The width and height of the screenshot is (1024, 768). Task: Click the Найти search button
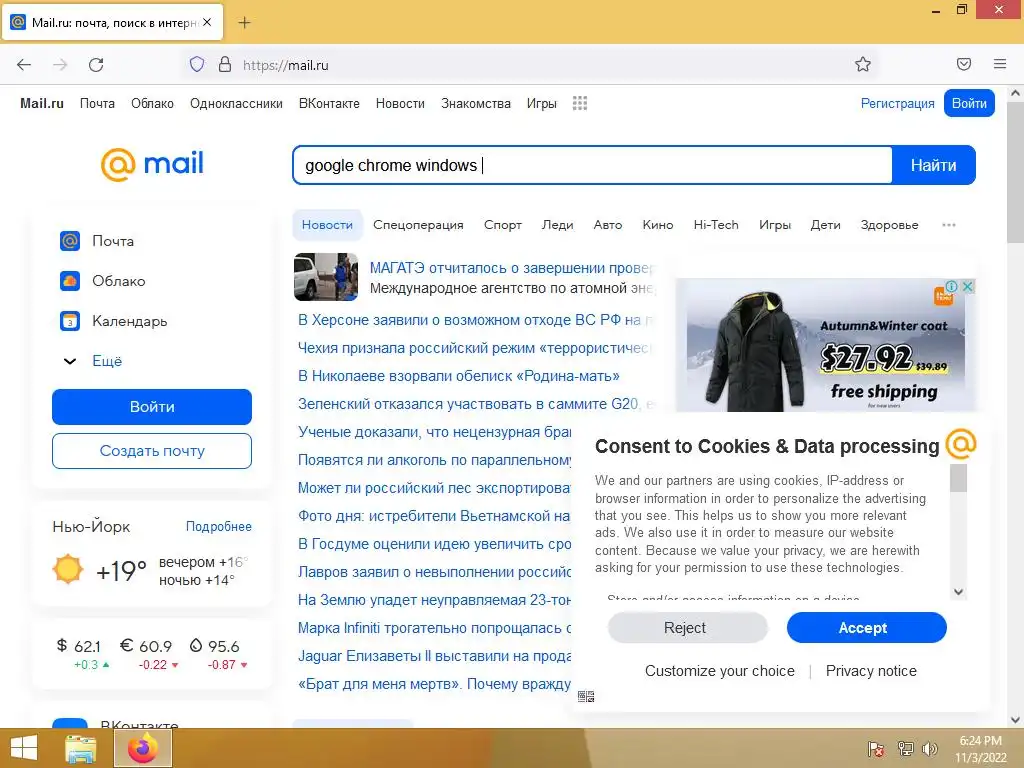pos(934,165)
